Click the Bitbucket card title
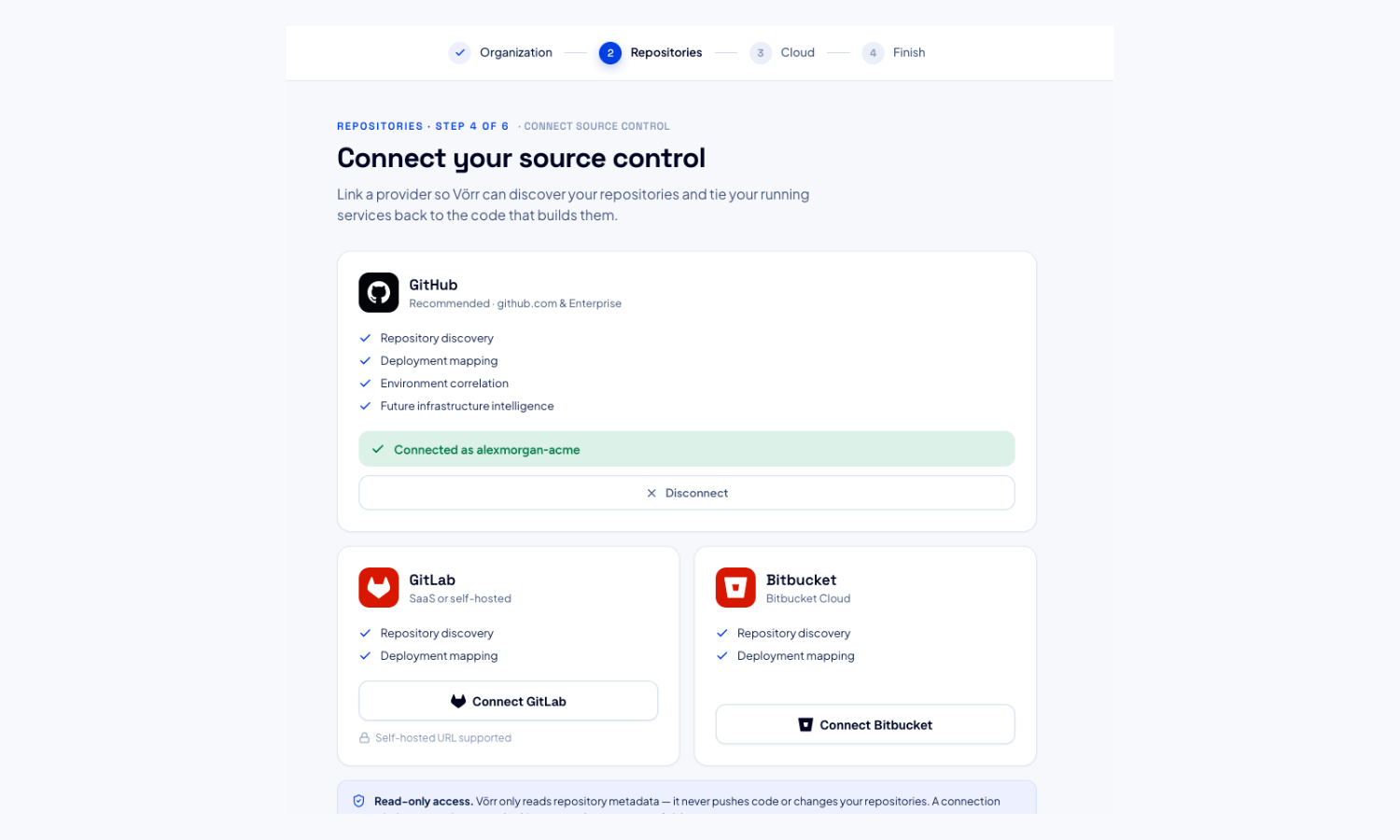Image resolution: width=1400 pixels, height=840 pixels. coord(801,580)
